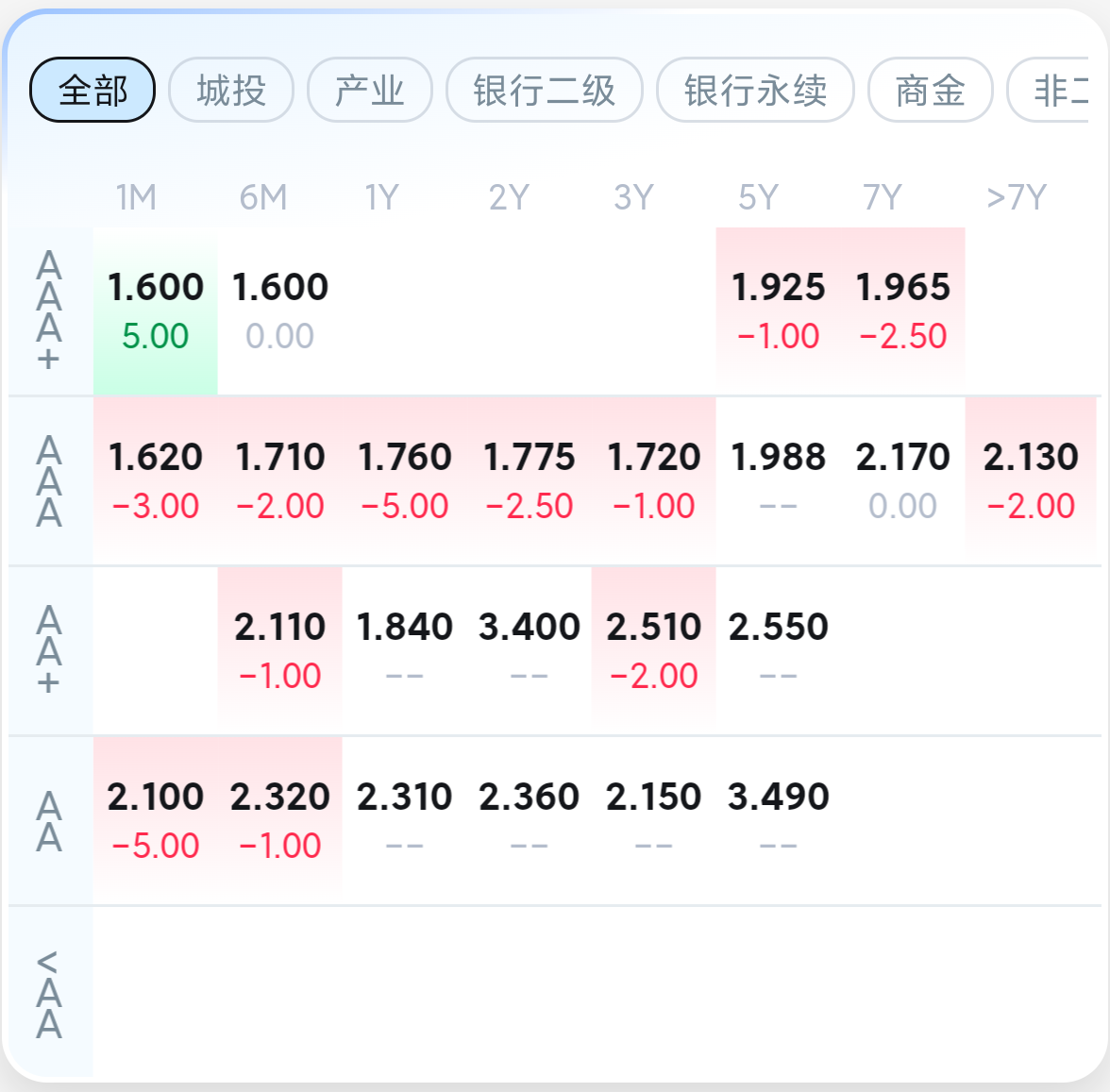The height and width of the screenshot is (1092, 1110).
Task: Click the AAA+ 6M cell 1.600
Action: (279, 311)
